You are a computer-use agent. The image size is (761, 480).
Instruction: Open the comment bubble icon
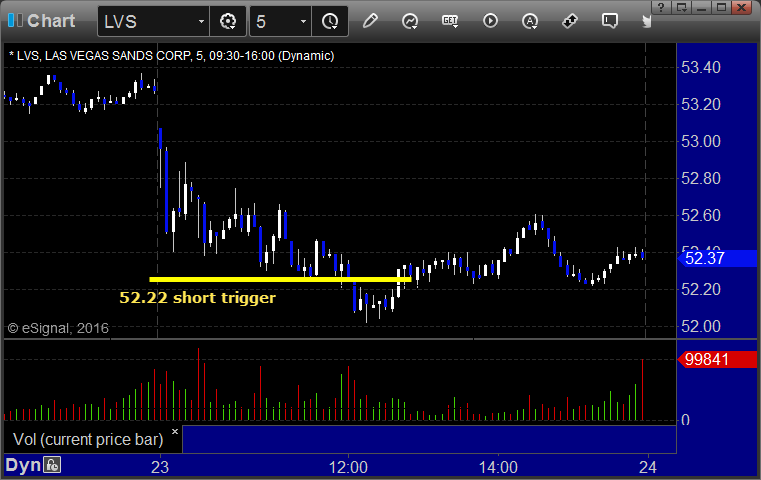[610, 21]
